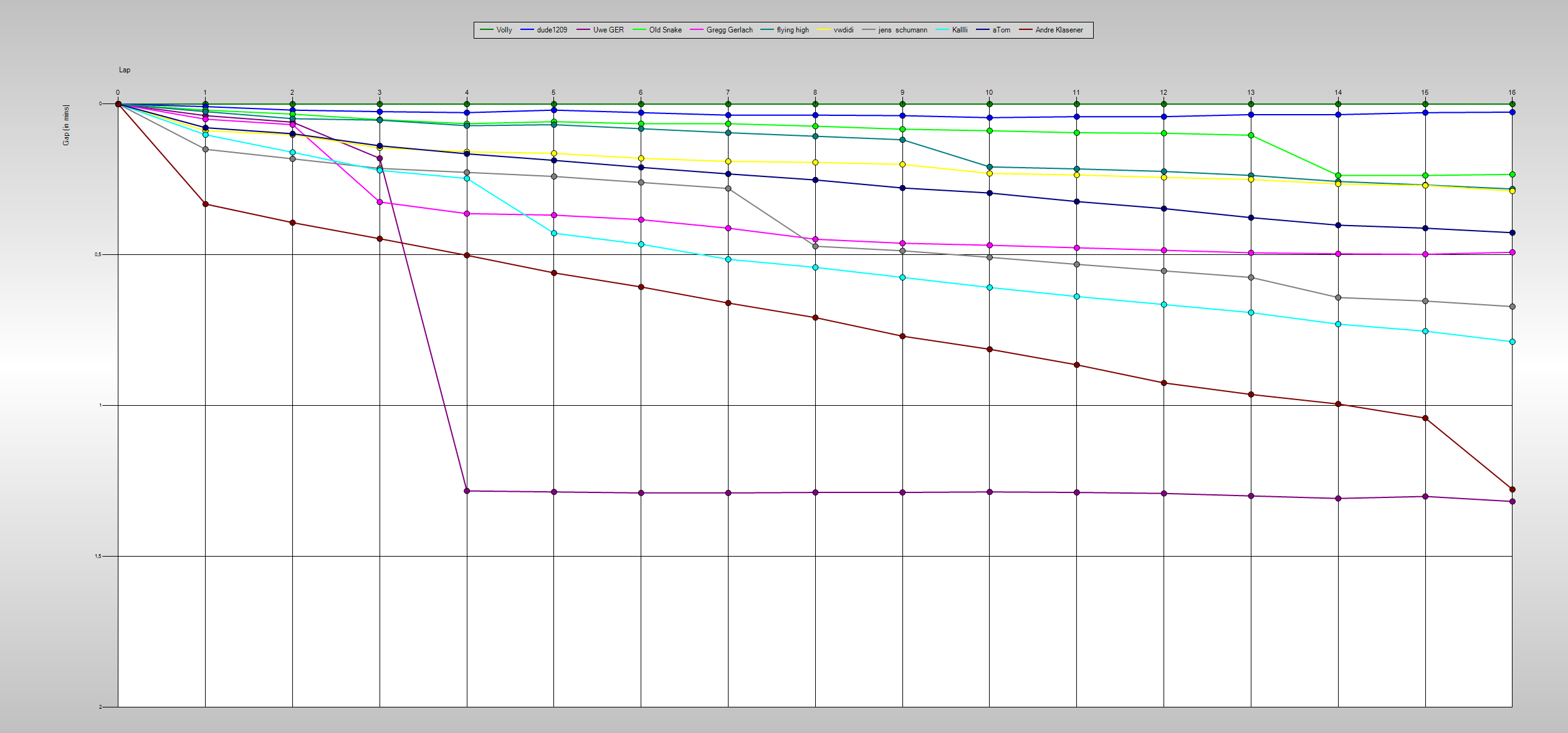This screenshot has width=1568, height=733.
Task: Click the cyan Kallli point at lap 16
Action: (1513, 342)
